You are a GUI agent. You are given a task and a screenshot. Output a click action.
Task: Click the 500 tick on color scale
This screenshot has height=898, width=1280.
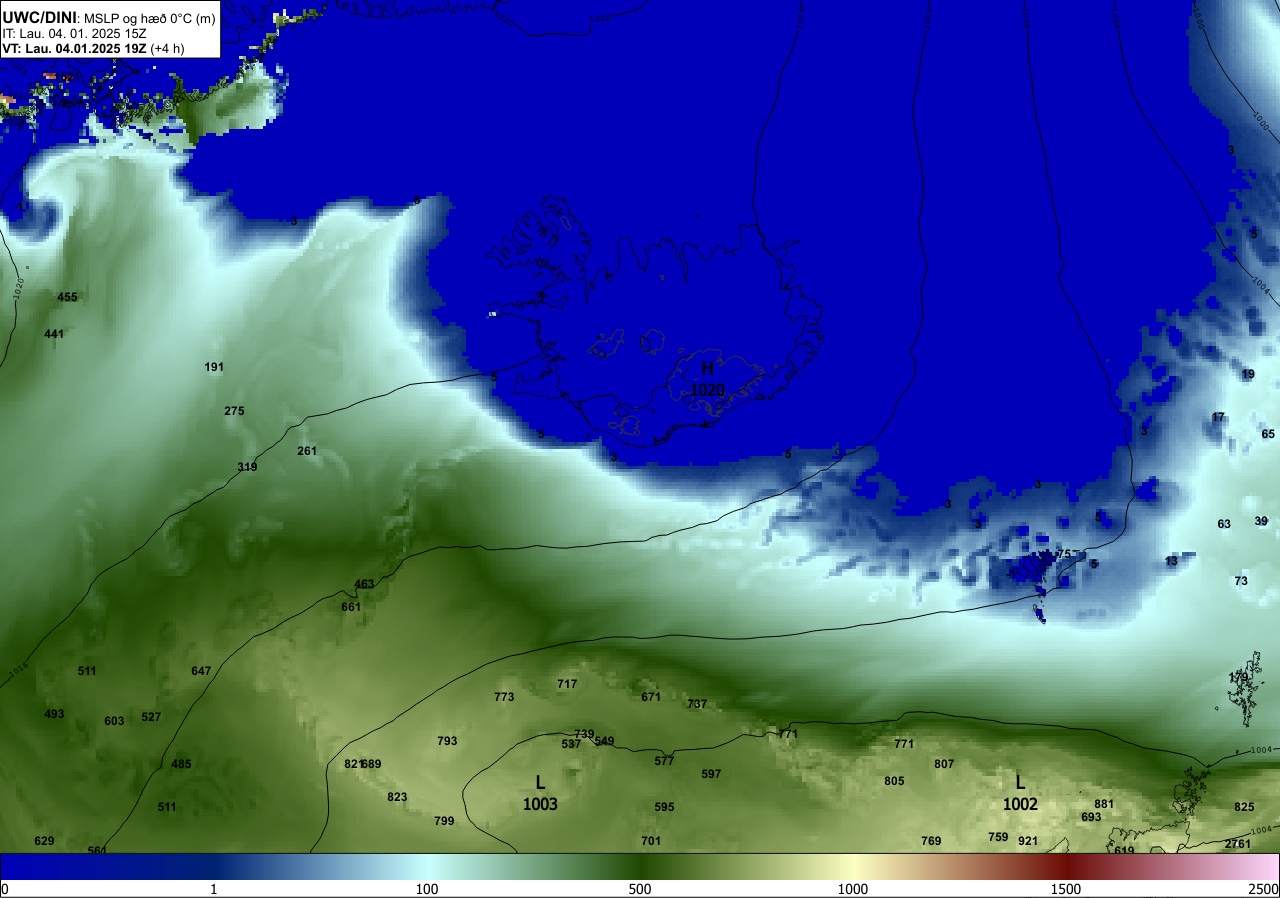click(640, 889)
